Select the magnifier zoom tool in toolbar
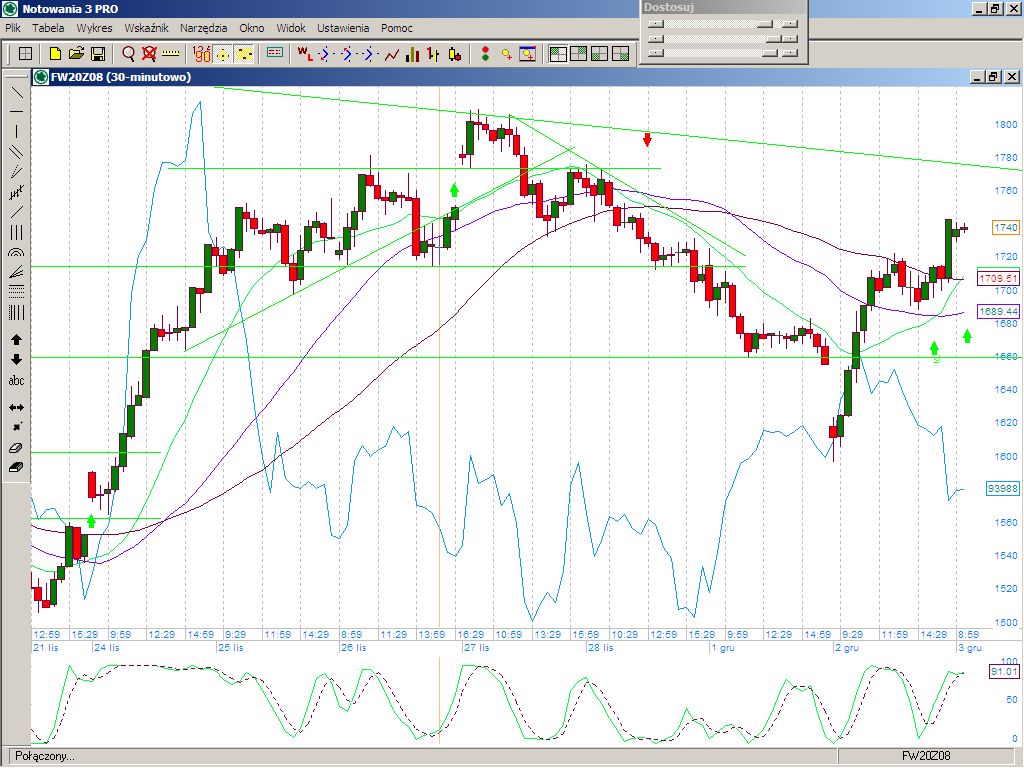1024x768 pixels. pyautogui.click(x=129, y=54)
